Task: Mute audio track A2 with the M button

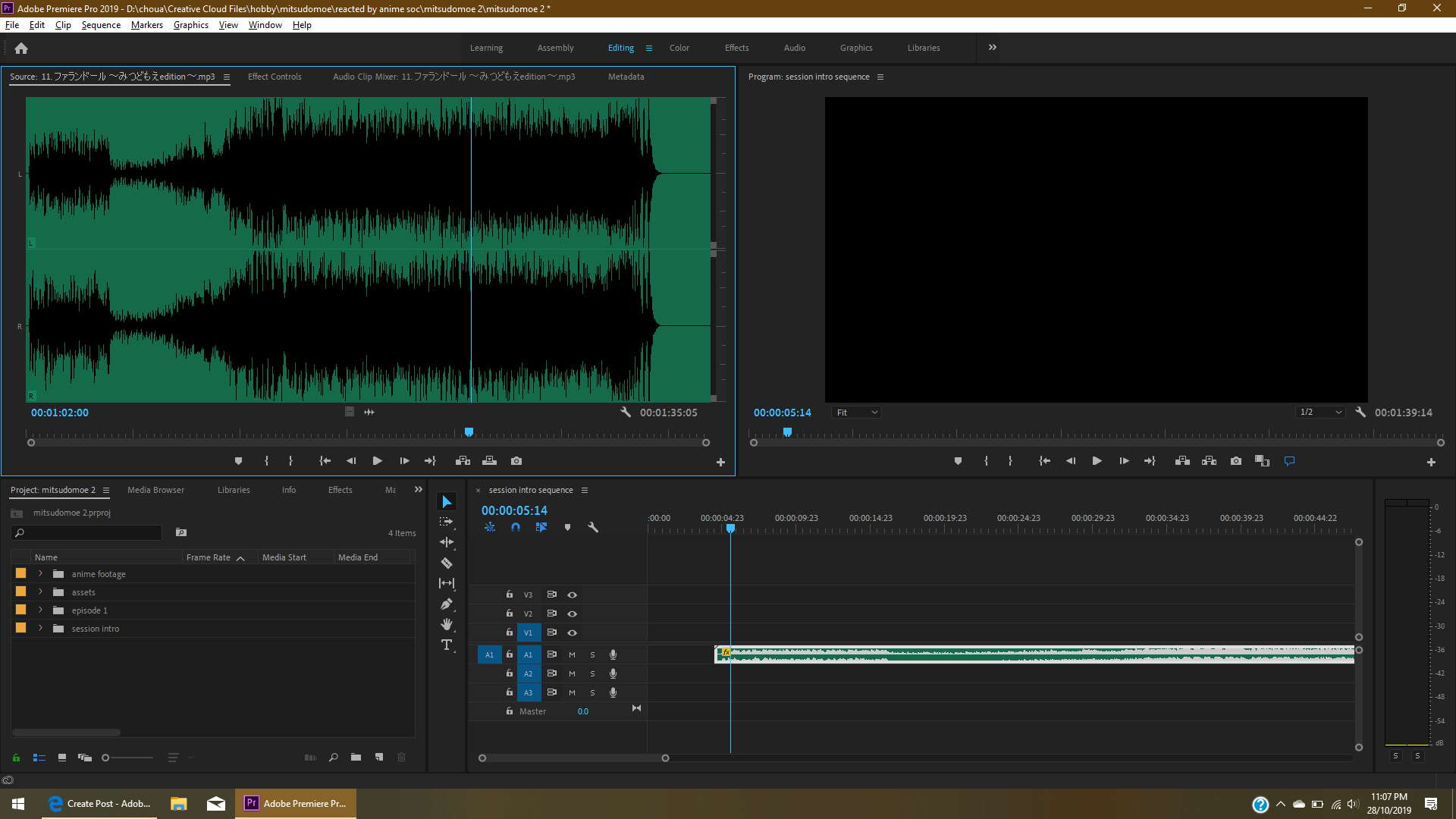Action: coord(572,673)
